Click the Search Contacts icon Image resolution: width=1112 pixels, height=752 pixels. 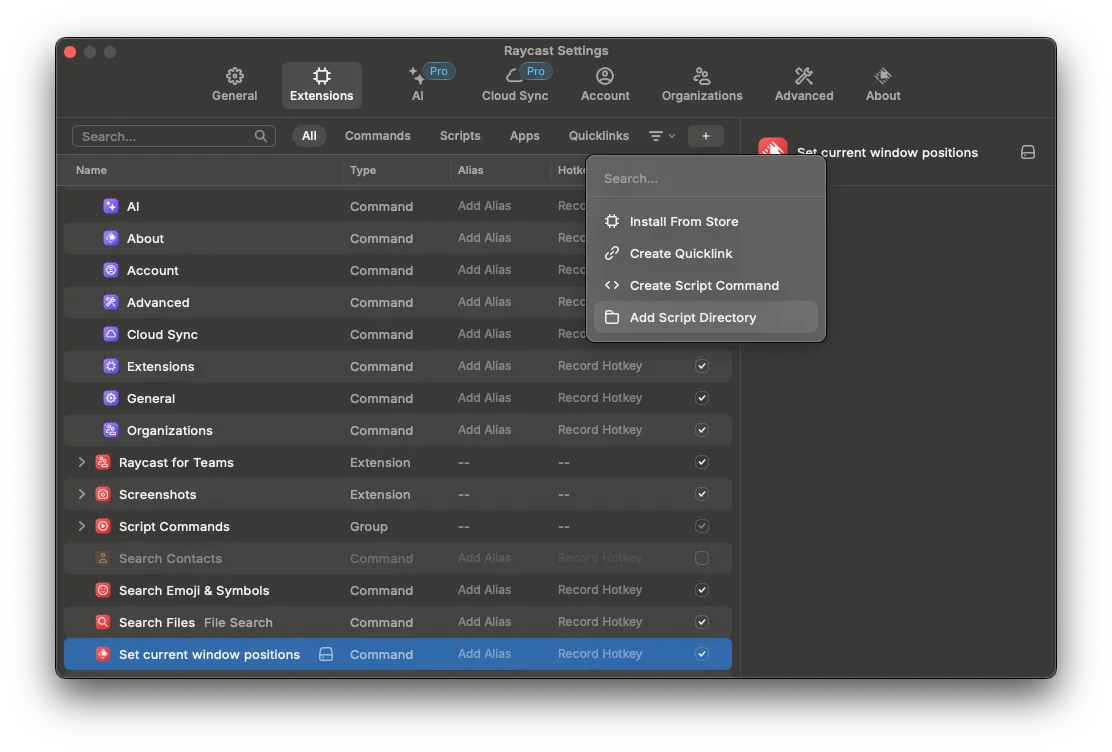click(103, 558)
